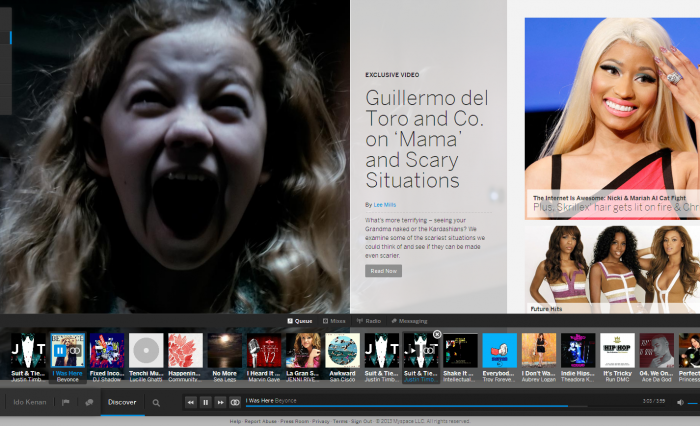Skip to previous track in player bar
The width and height of the screenshot is (700, 426).
coord(191,402)
